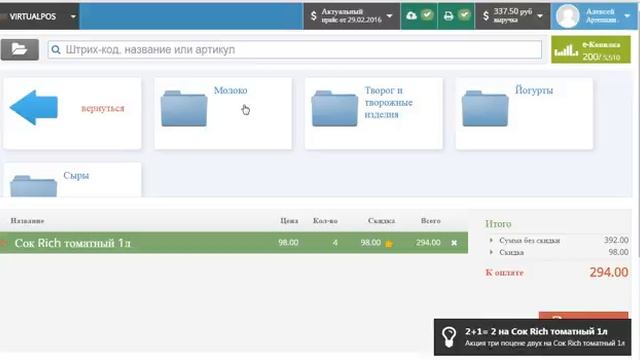Click the open-folder catalog button
The width and height of the screenshot is (640, 360).
tap(20, 49)
